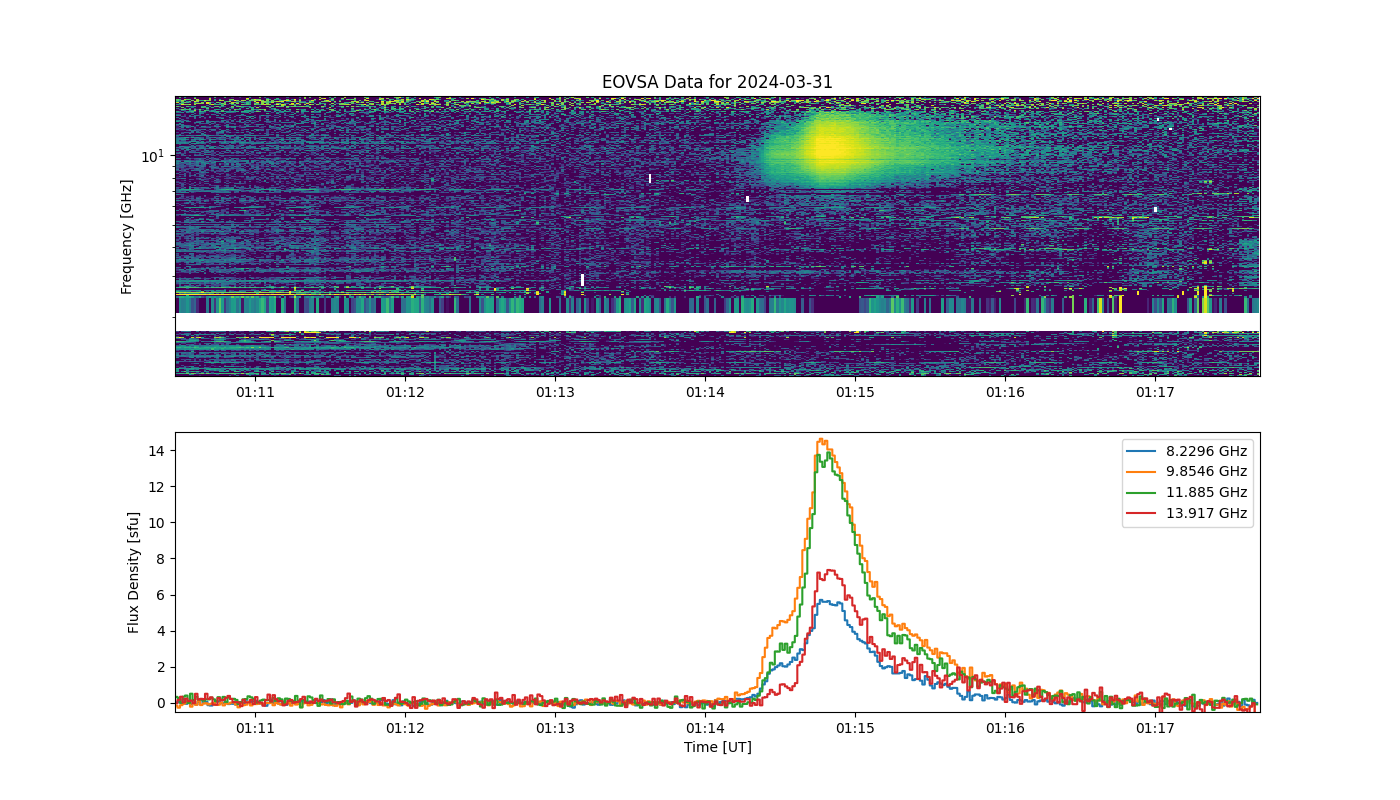Image resolution: width=1400 pixels, height=800 pixels.
Task: Click the bright yellow burst peak in spectrogram
Action: (830, 149)
